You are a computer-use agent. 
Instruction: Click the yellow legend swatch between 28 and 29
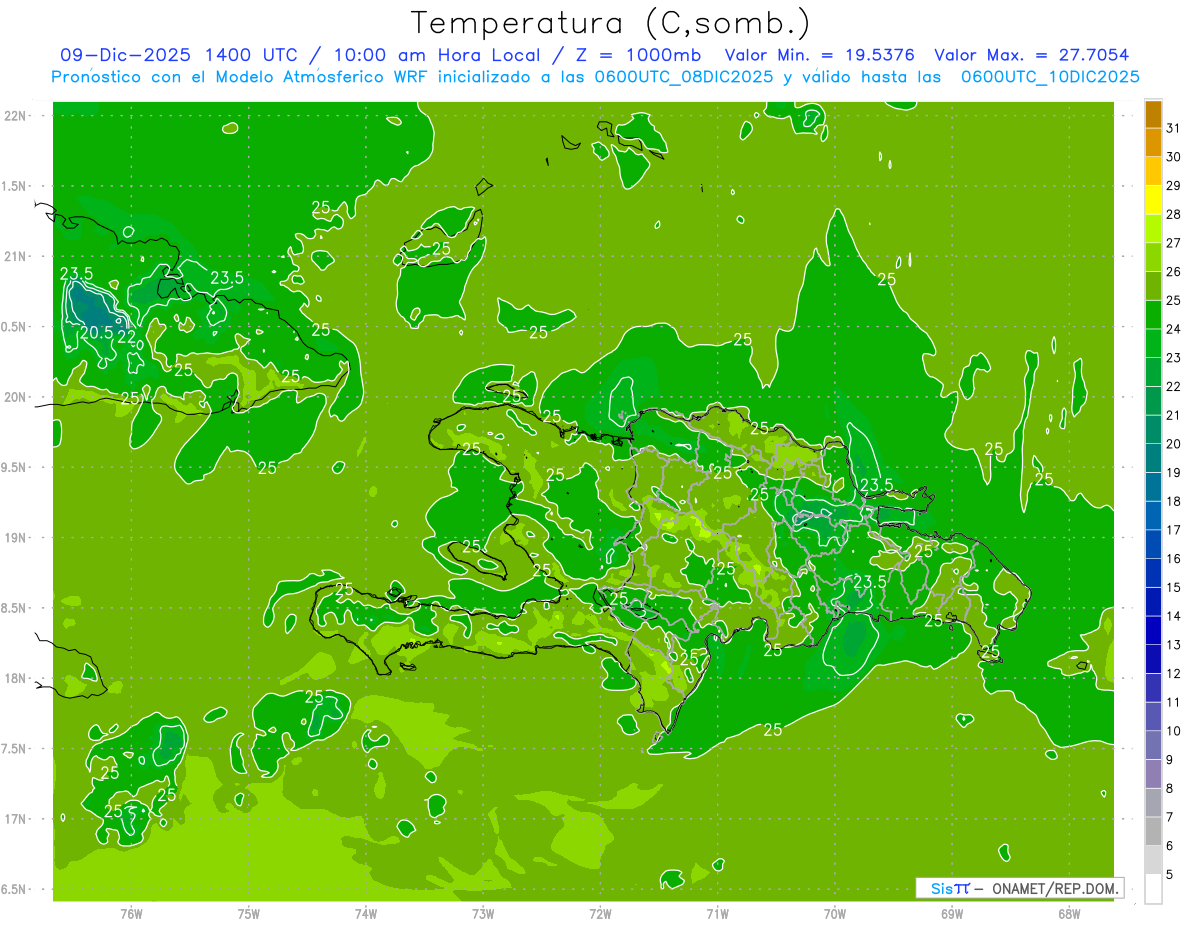(x=1153, y=200)
